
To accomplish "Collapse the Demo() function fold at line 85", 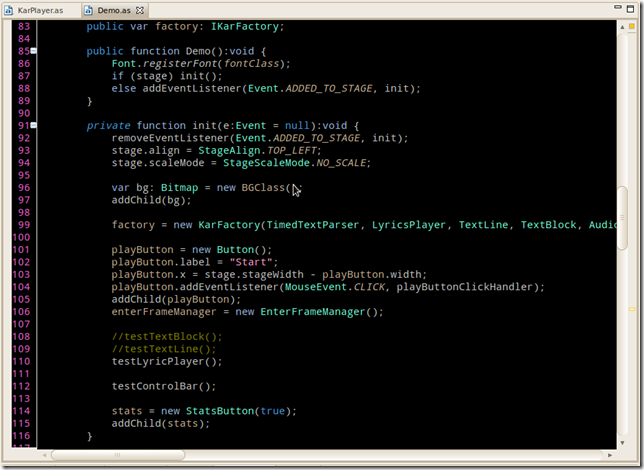I will 34,51.
